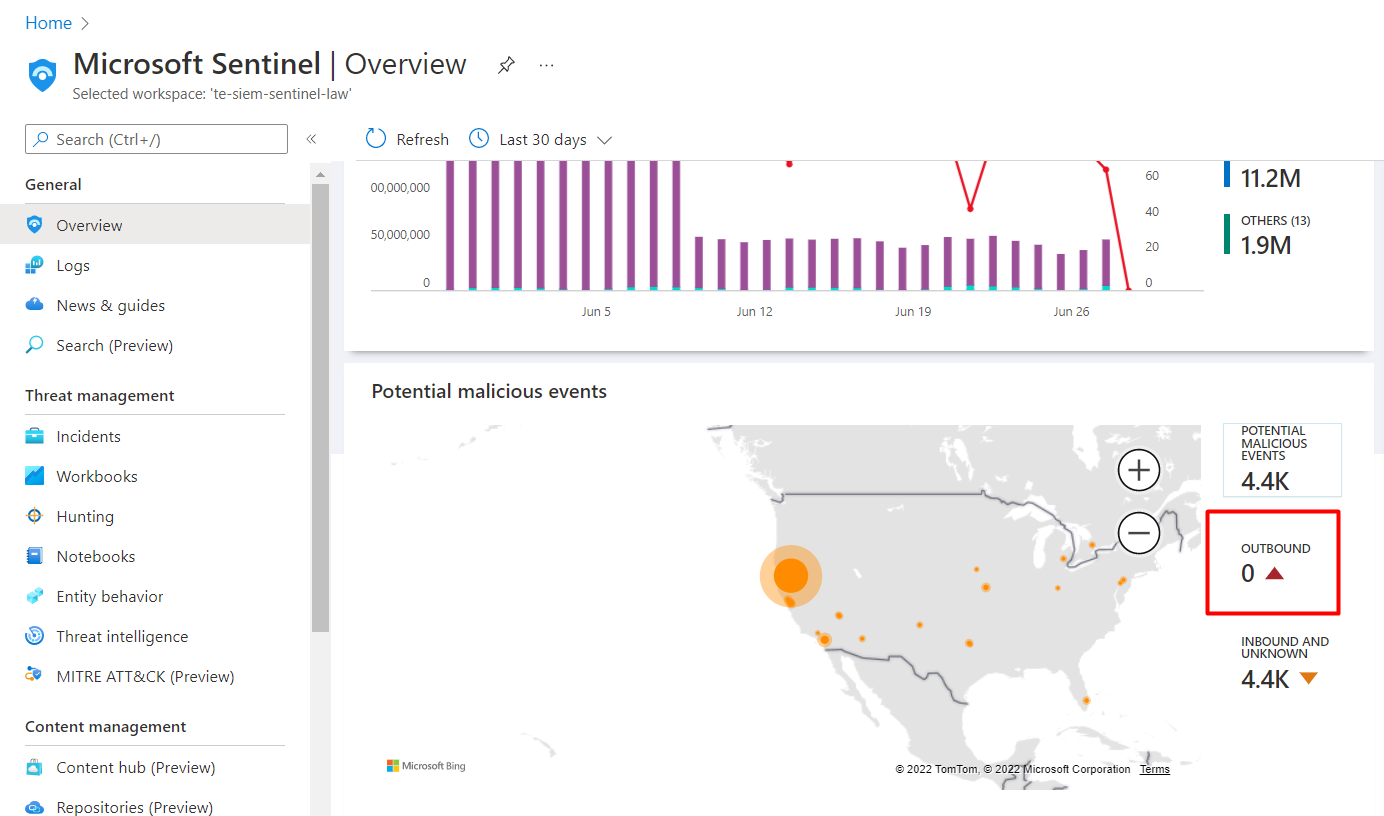
Task: Open the map Terms link
Action: (1154, 769)
